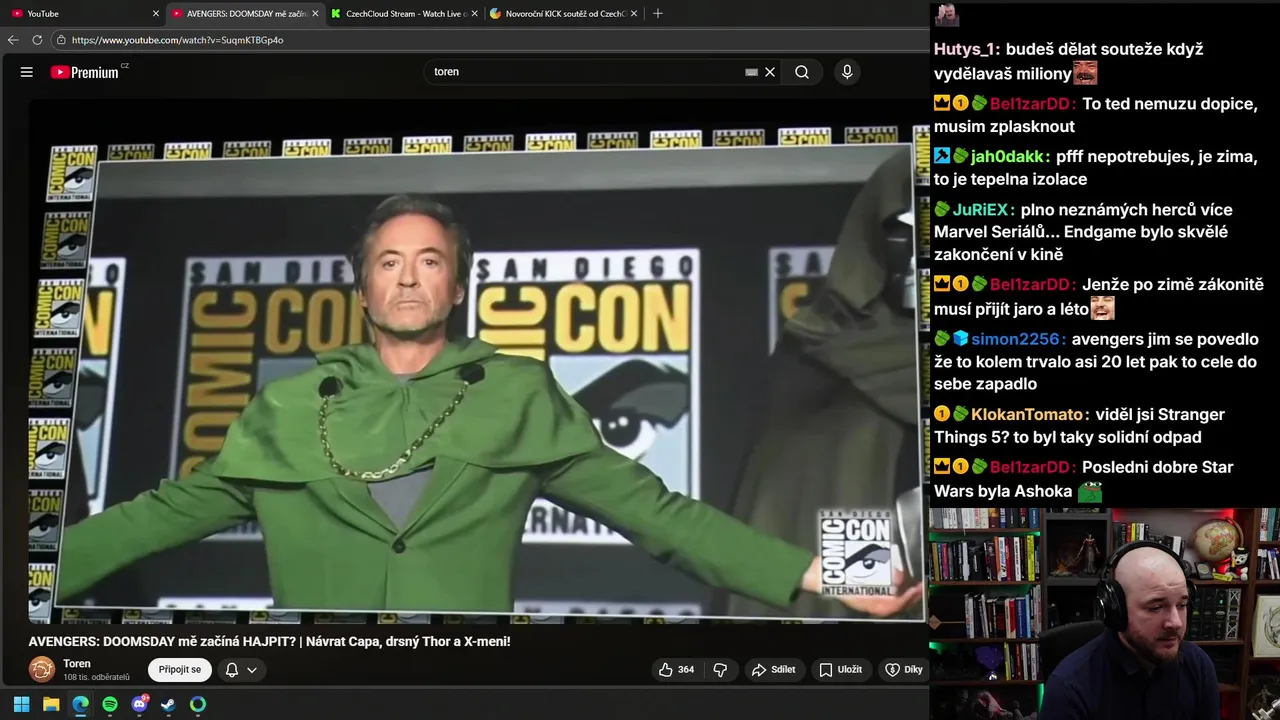Expand the notification options chevron
The image size is (1280, 720).
pos(252,670)
